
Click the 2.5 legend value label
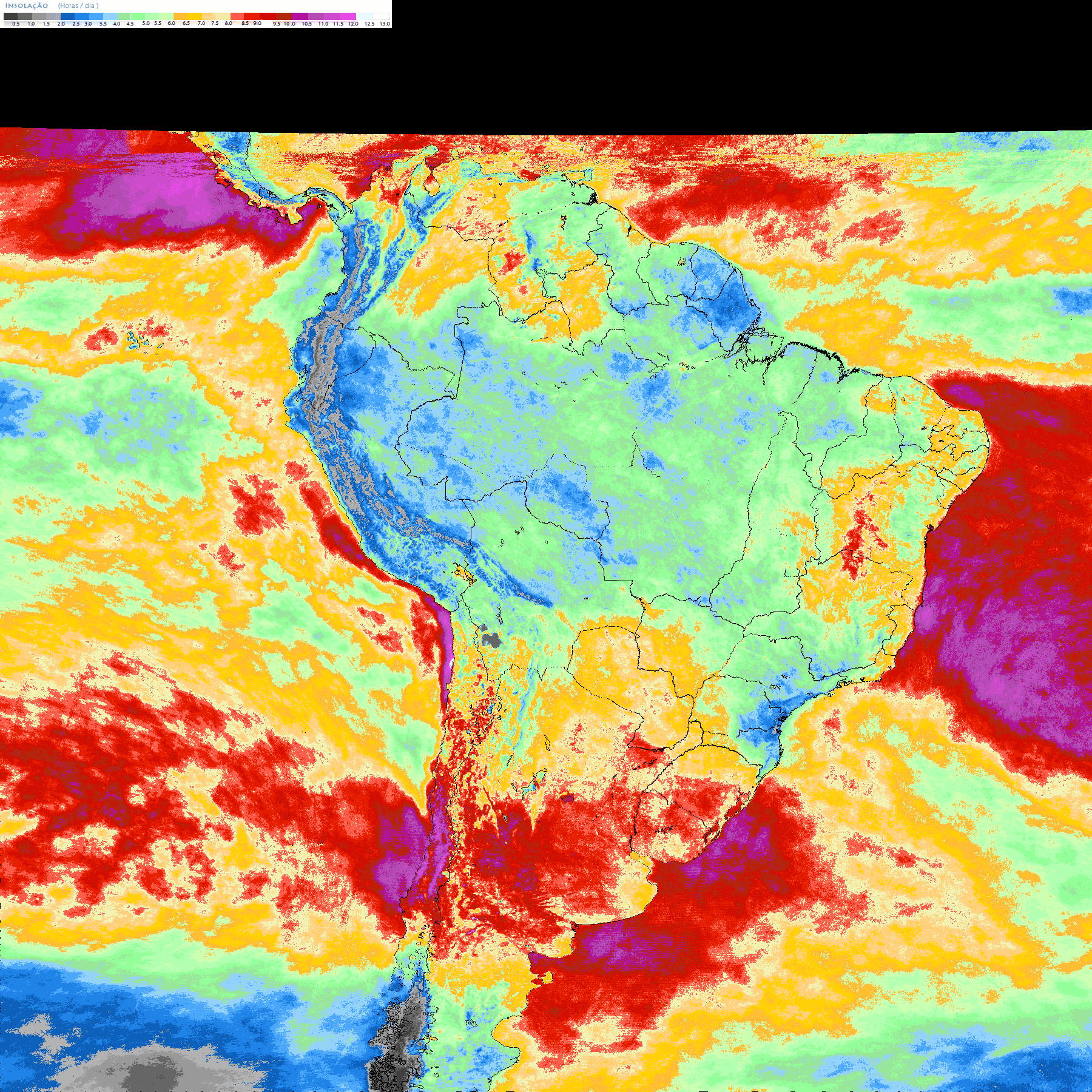click(x=76, y=24)
